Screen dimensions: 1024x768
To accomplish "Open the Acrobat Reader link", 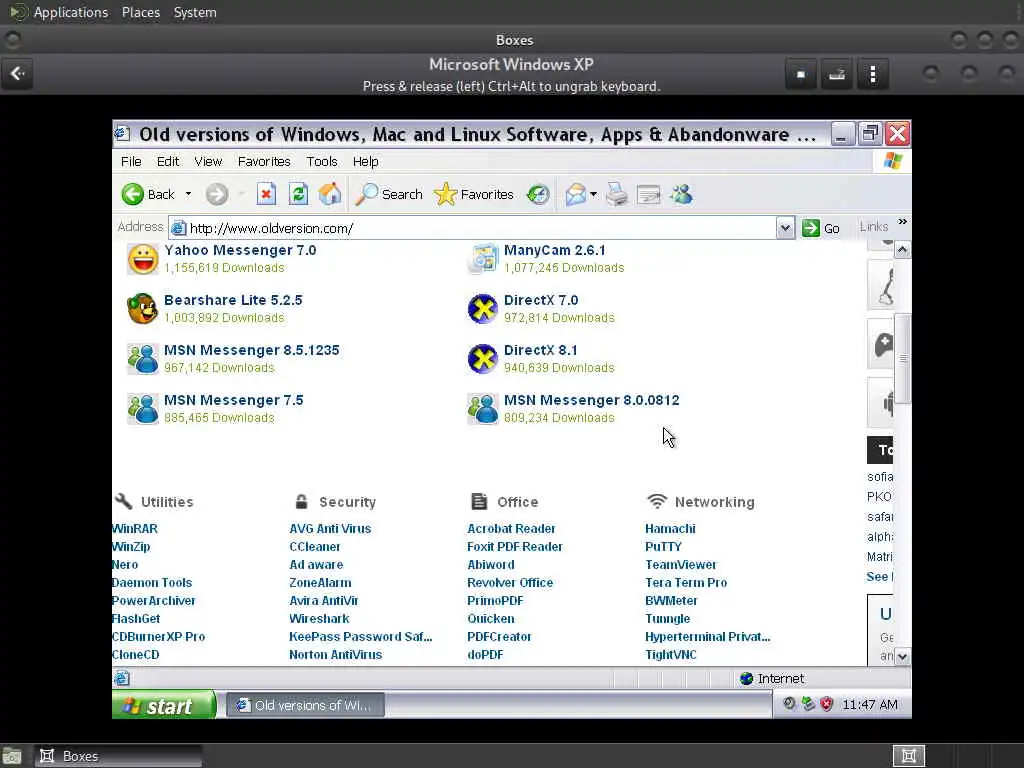I will [x=511, y=528].
